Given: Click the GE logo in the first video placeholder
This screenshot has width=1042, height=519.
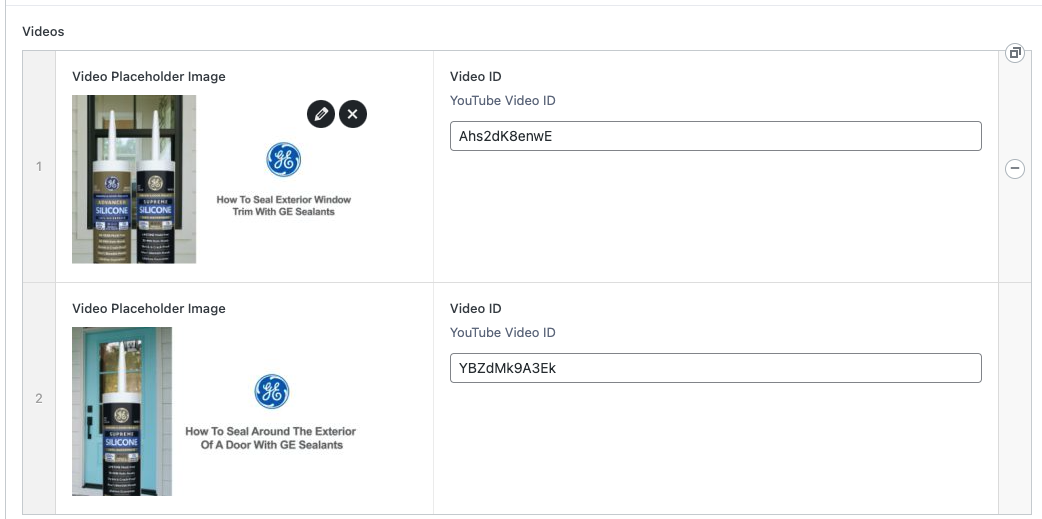Looking at the screenshot, I should pos(284,160).
